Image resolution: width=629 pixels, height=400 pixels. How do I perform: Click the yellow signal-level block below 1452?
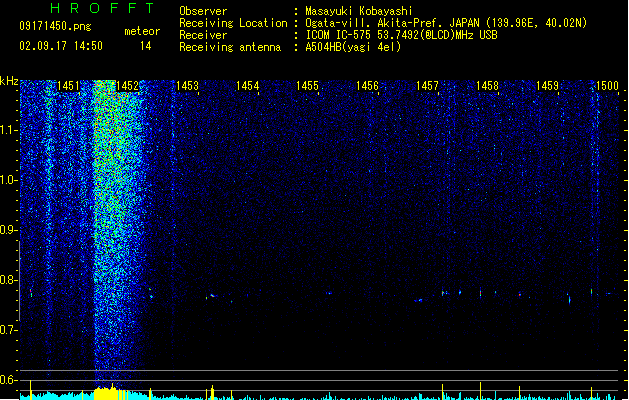tap(110, 393)
